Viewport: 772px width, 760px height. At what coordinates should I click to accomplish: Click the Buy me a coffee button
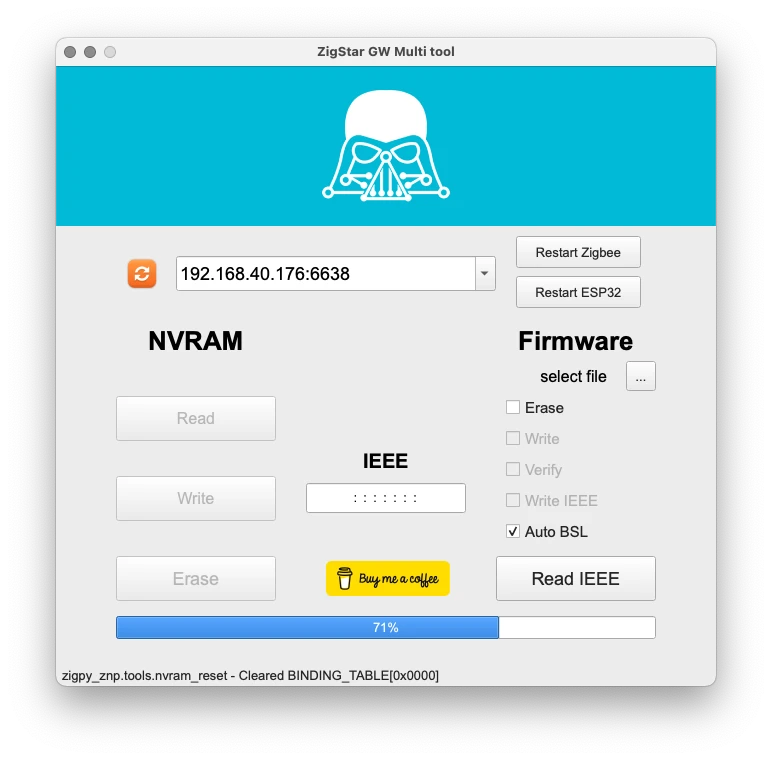click(388, 579)
